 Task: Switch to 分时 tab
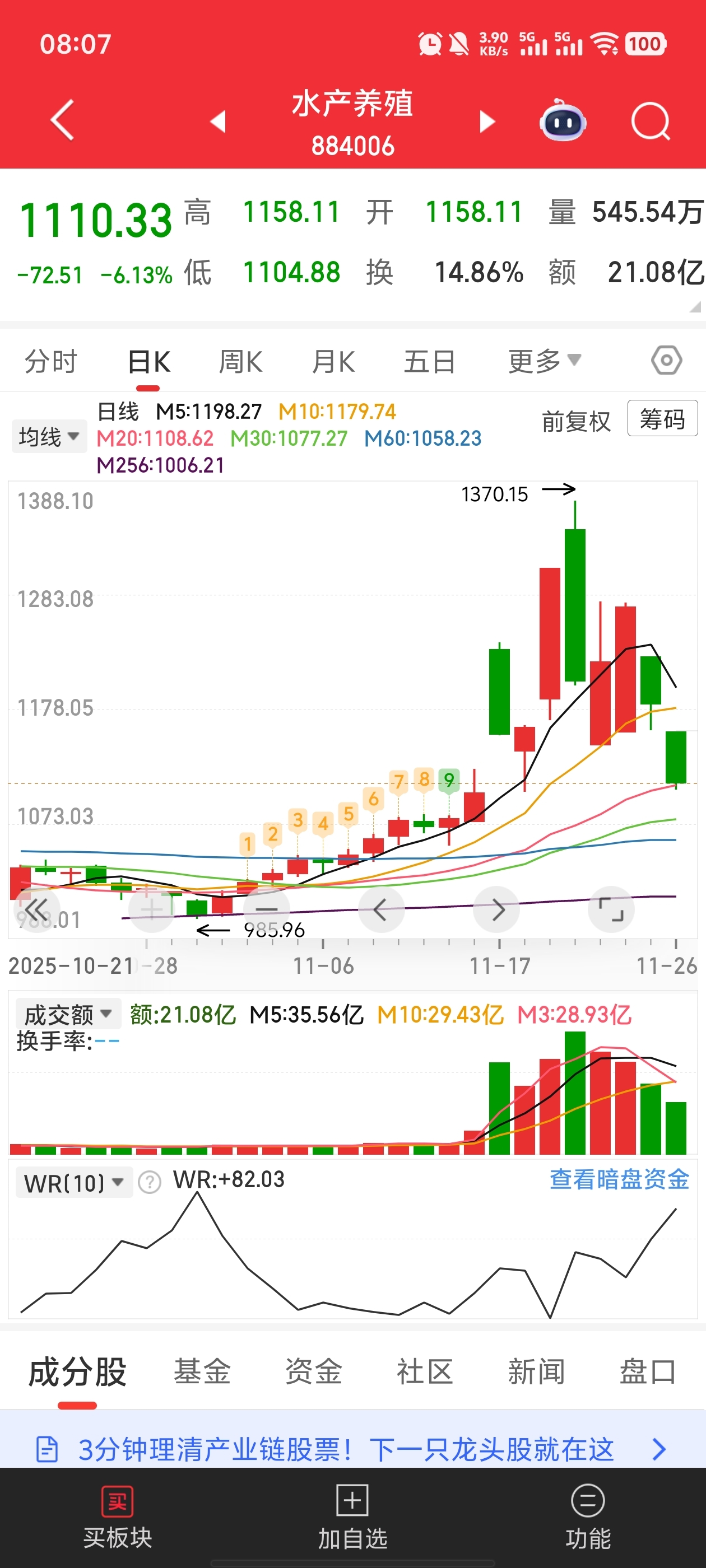[x=50, y=362]
